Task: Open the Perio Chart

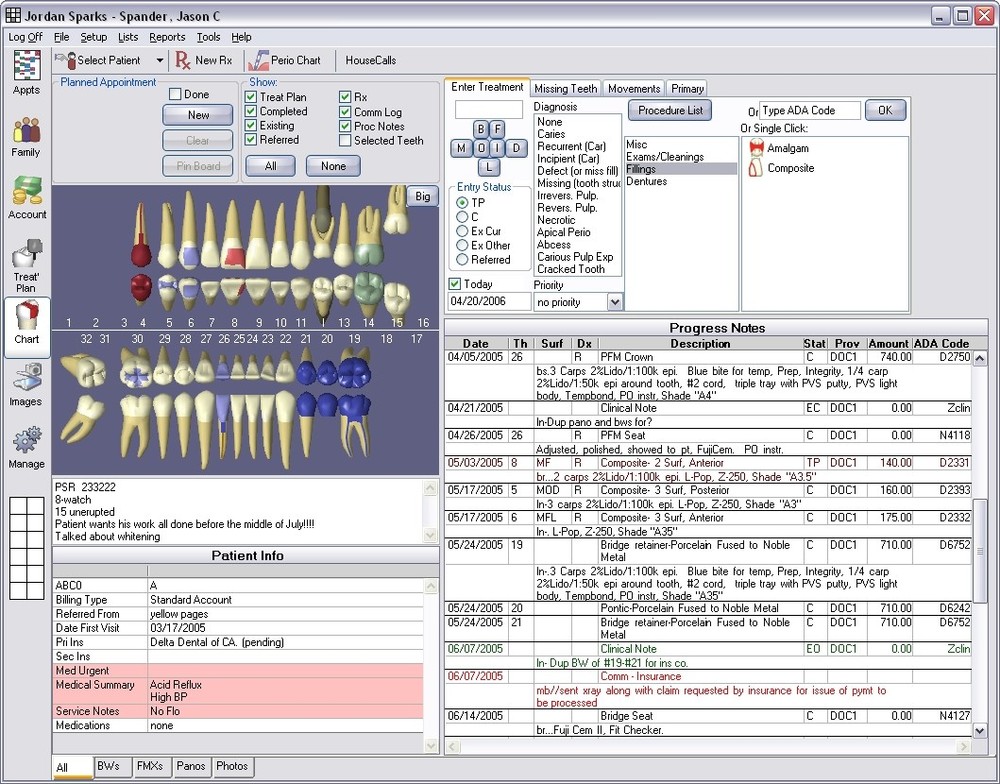Action: (x=287, y=60)
